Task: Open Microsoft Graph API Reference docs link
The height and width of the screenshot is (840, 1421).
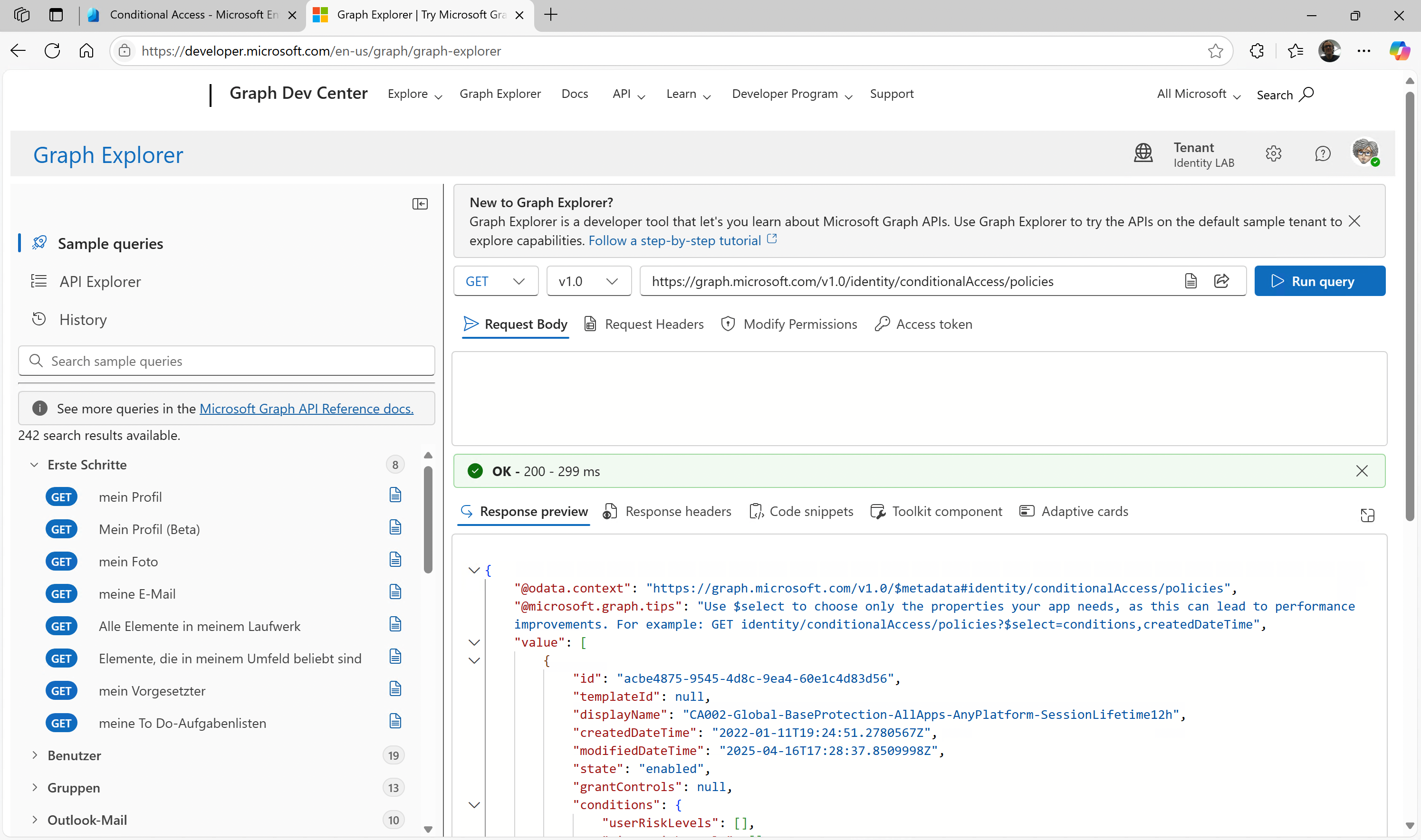Action: pos(306,408)
